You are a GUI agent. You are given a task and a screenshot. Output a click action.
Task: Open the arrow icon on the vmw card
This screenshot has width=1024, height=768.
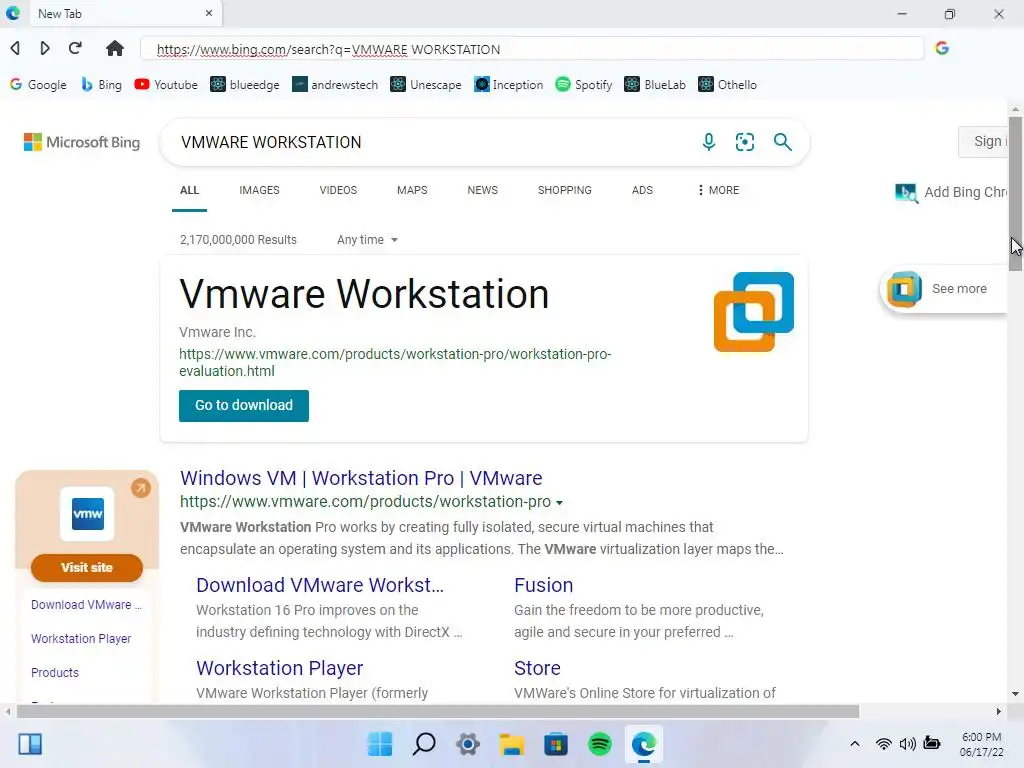[140, 488]
